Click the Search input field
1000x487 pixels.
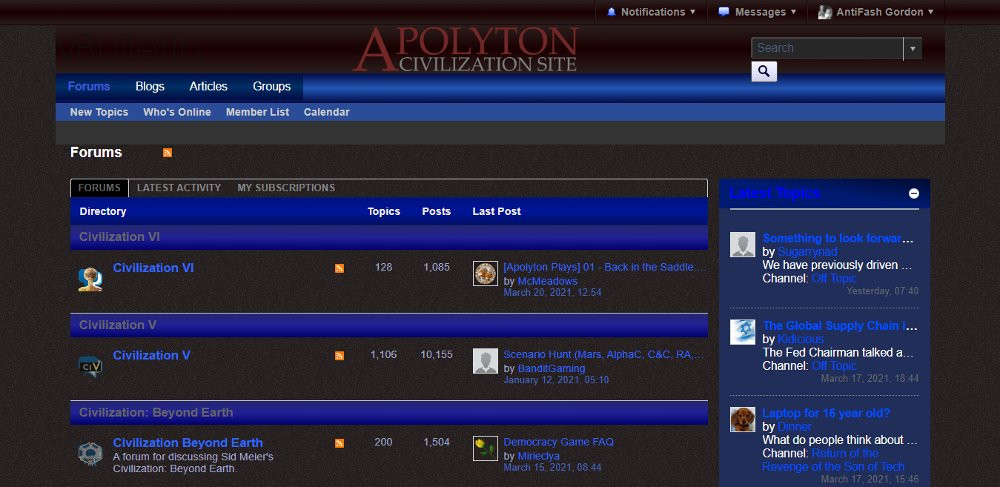click(x=827, y=48)
